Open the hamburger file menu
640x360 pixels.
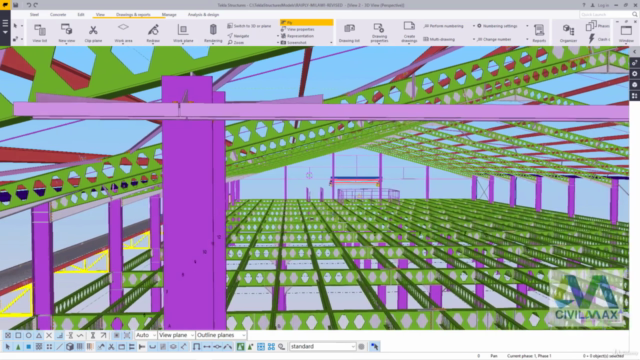click(x=5, y=23)
